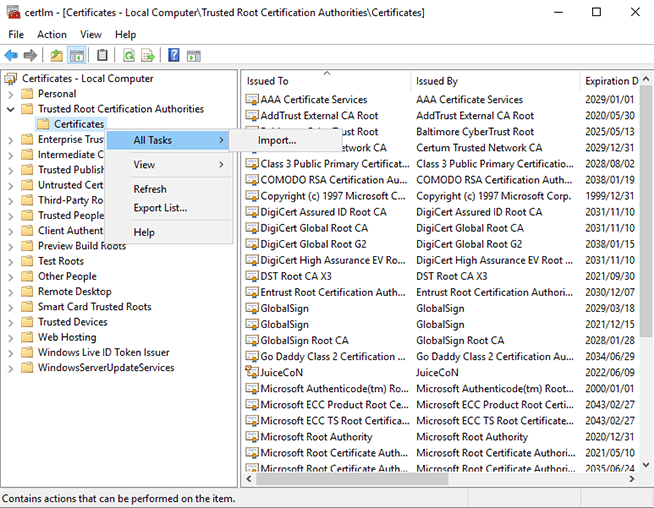The height and width of the screenshot is (508, 654).
Task: Expand the Smart Card Trusted Roots node
Action: coord(10,307)
